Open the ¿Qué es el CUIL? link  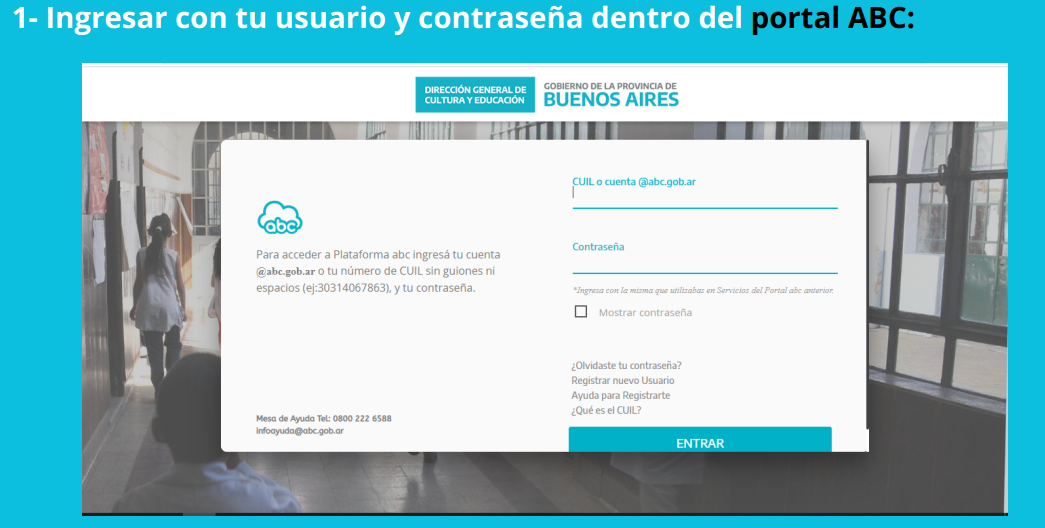pos(606,410)
